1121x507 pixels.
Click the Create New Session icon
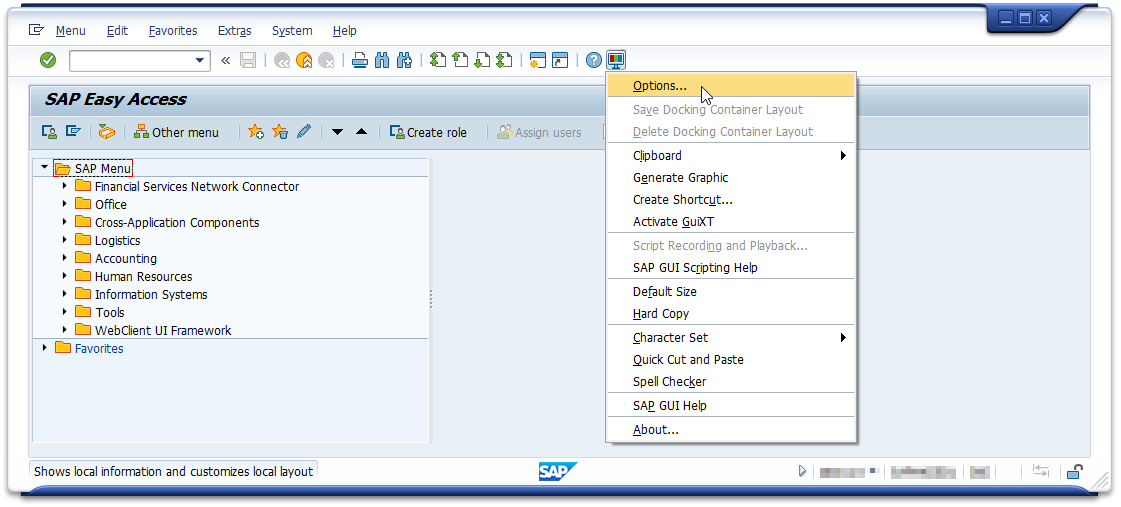point(538,61)
